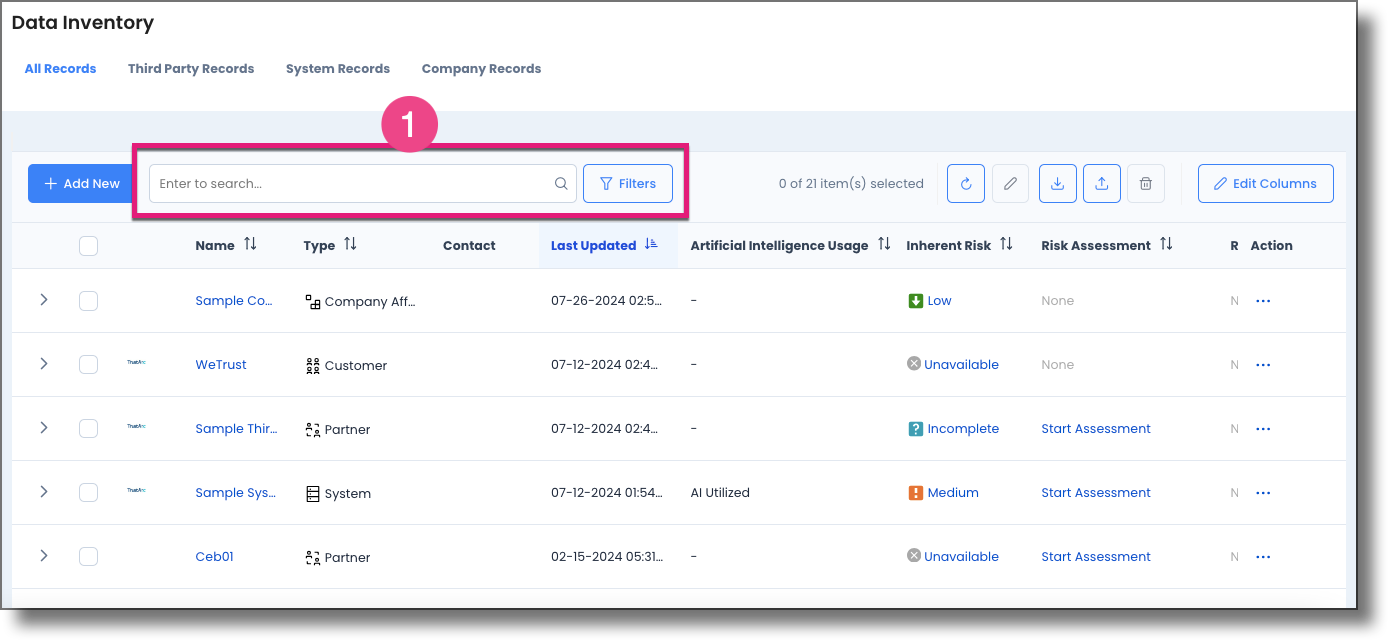Click inside the search input field
The height and width of the screenshot is (641, 1389).
350,183
